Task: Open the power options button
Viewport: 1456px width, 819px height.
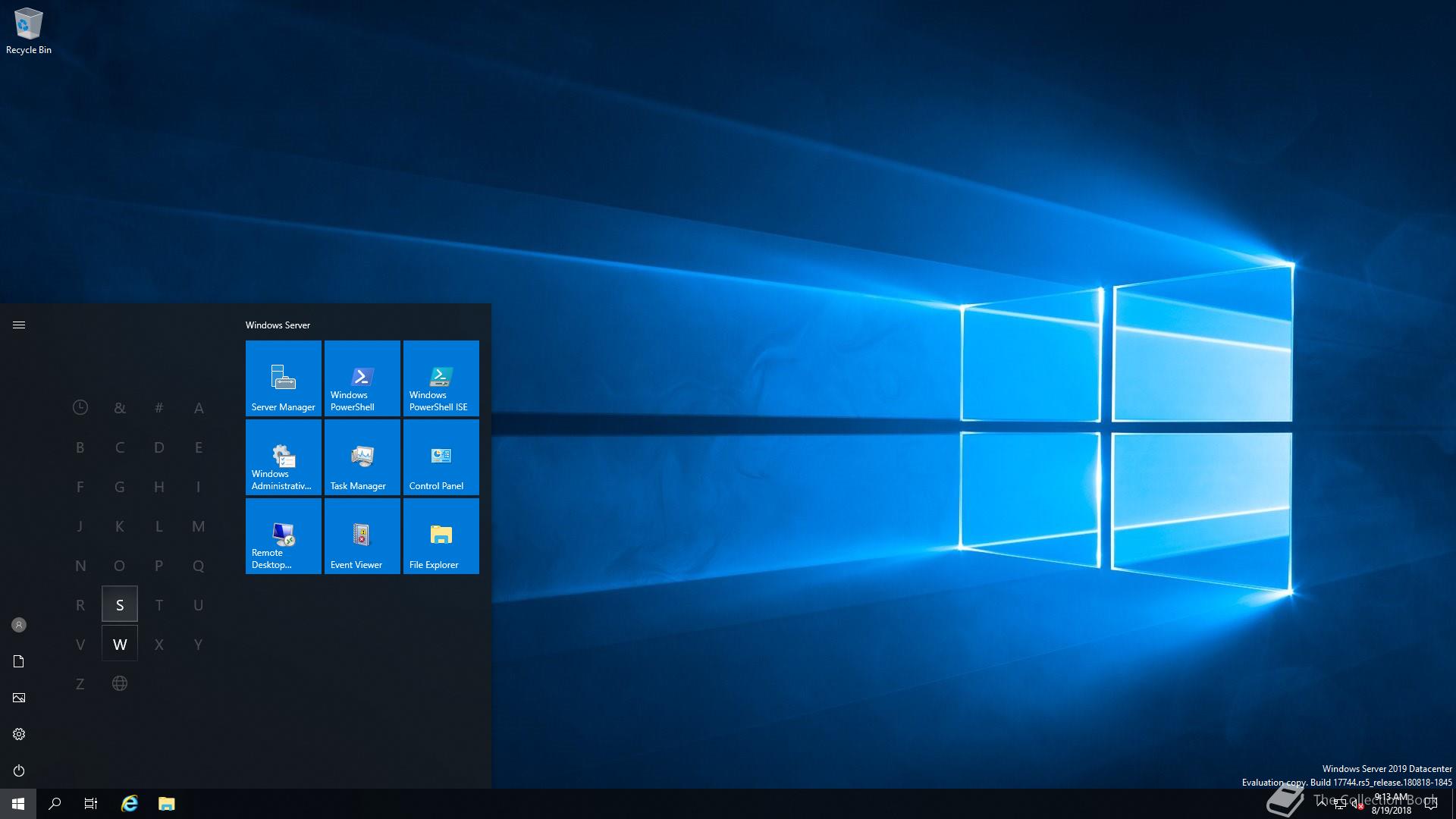Action: (19, 770)
